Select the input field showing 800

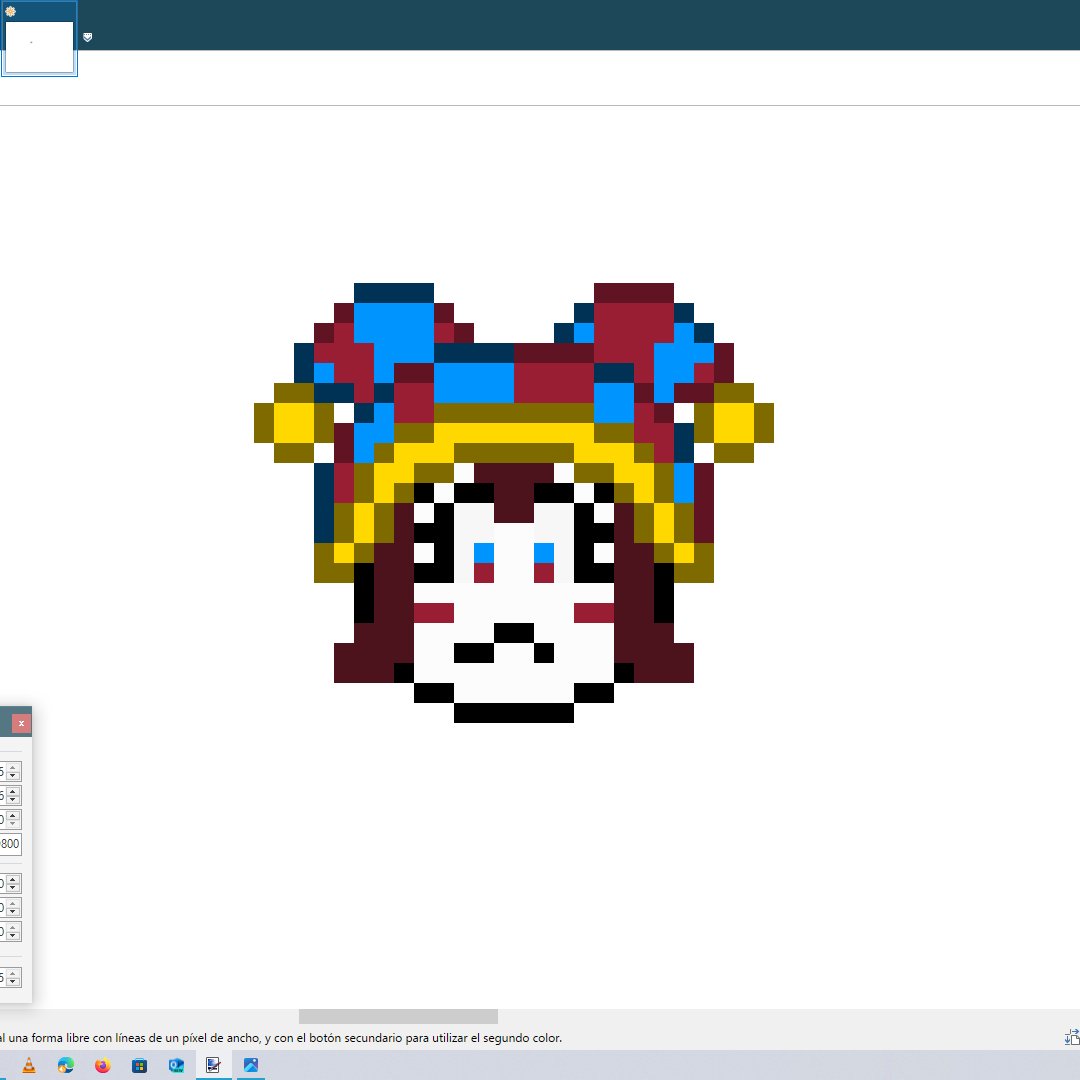point(10,843)
